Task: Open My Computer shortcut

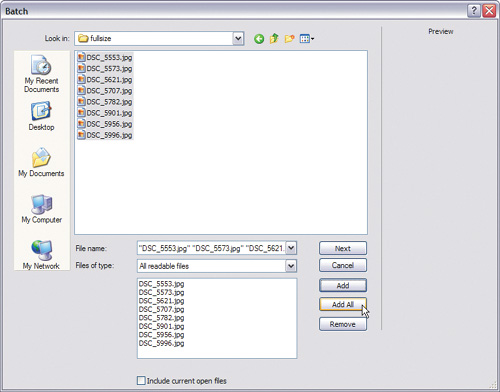Action: pos(41,209)
